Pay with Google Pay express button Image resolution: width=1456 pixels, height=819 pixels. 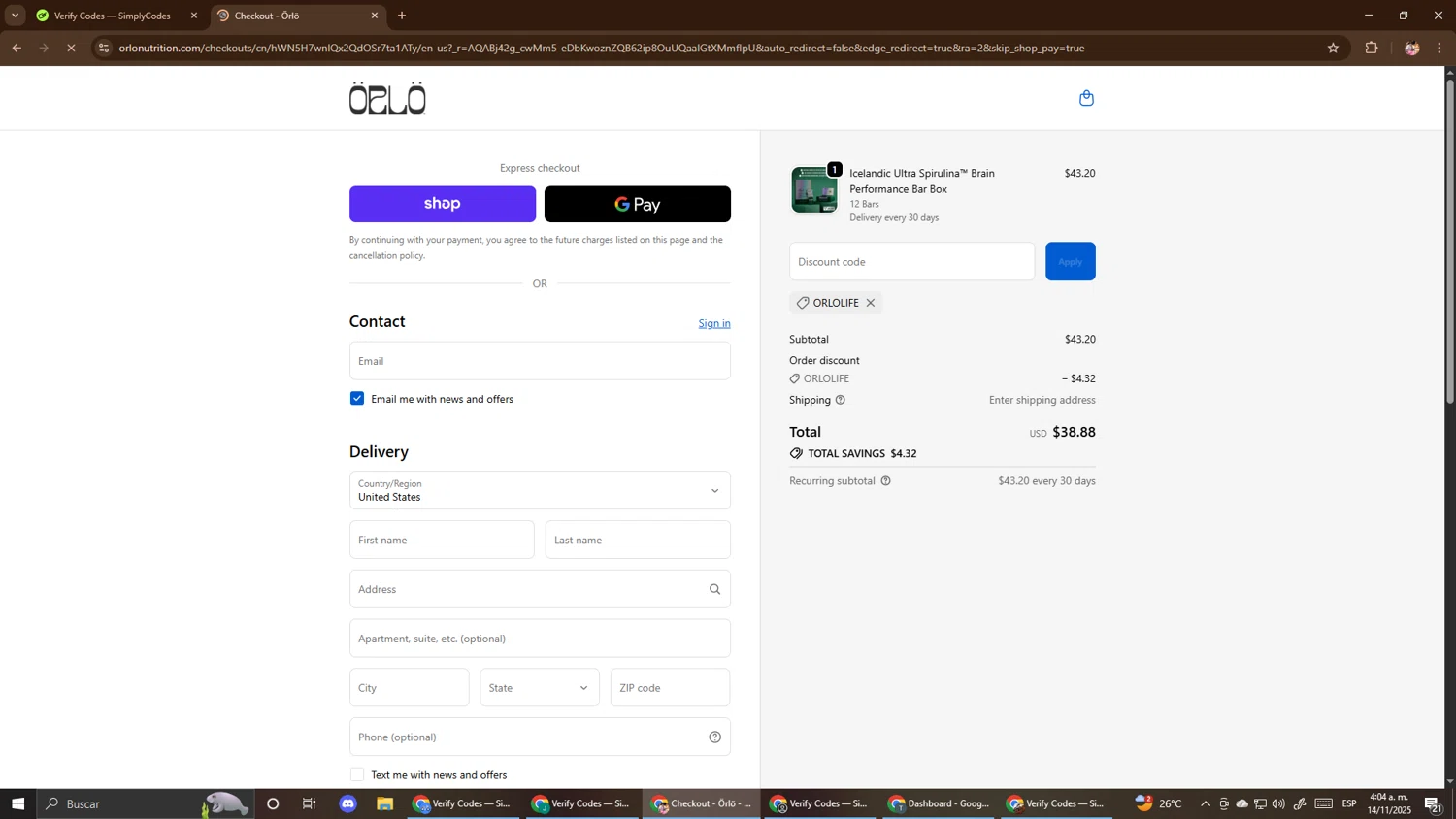click(638, 204)
